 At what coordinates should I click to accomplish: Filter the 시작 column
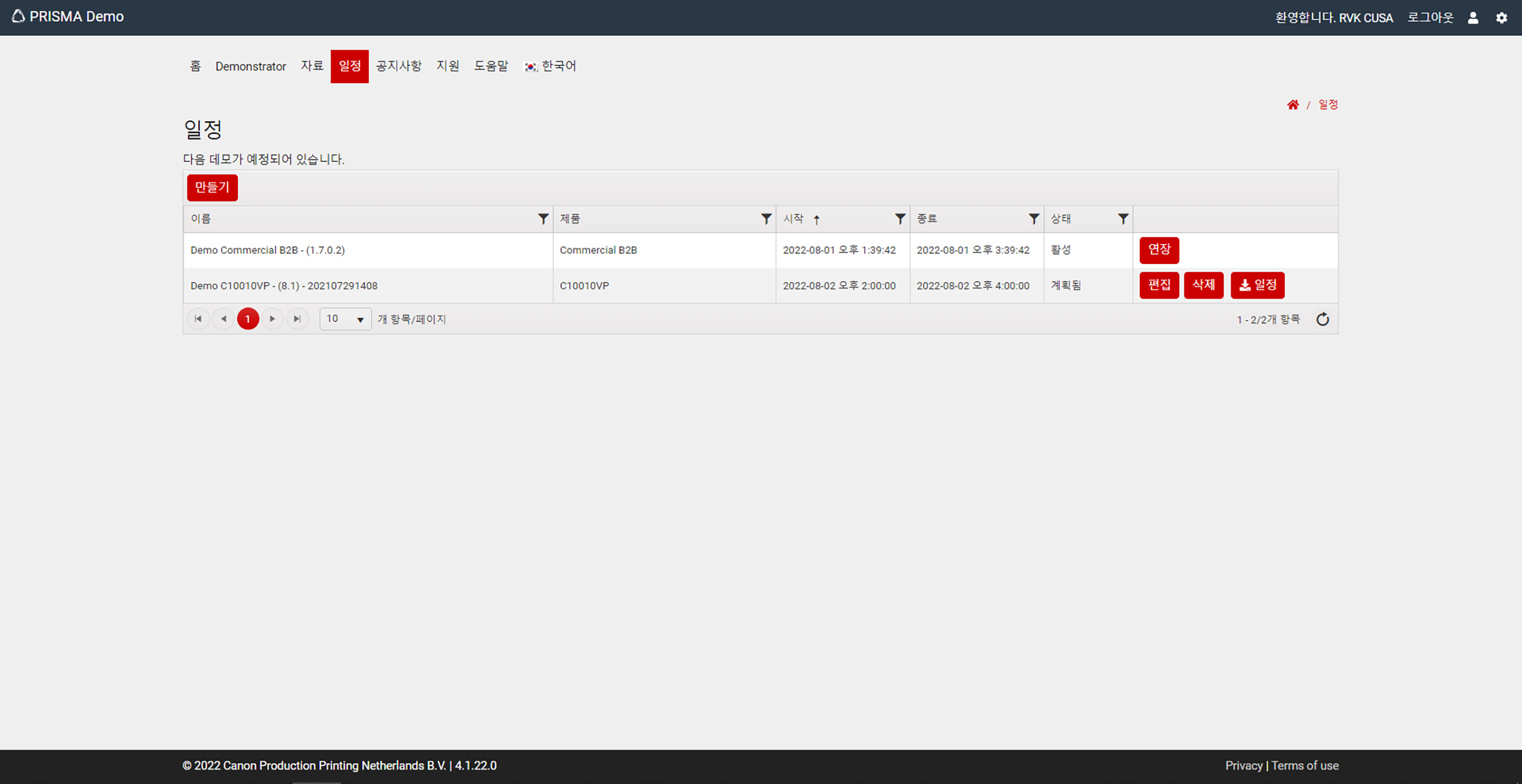click(900, 219)
